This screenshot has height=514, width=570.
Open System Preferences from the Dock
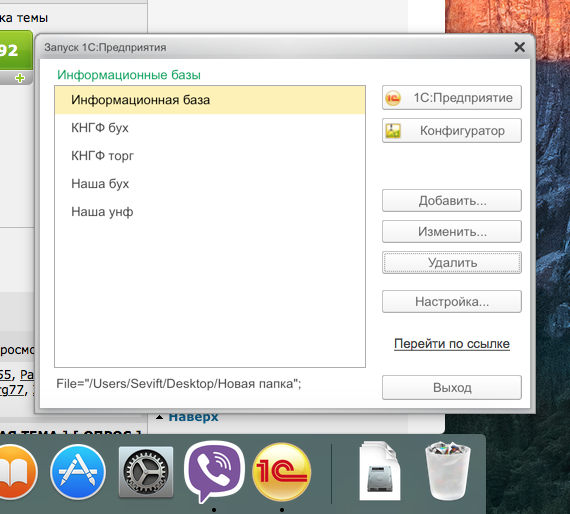click(x=146, y=472)
